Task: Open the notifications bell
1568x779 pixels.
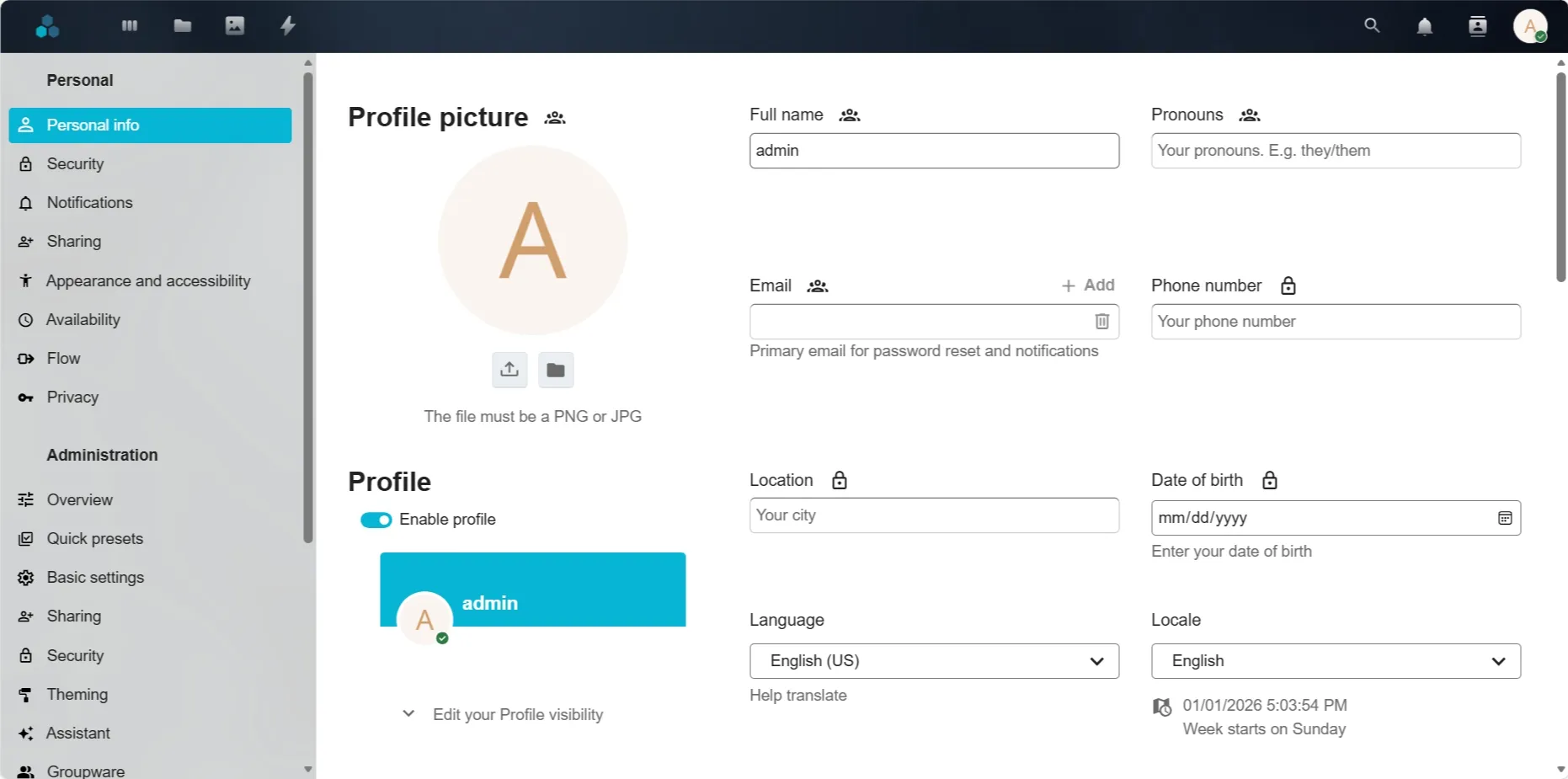Action: 1424,27
